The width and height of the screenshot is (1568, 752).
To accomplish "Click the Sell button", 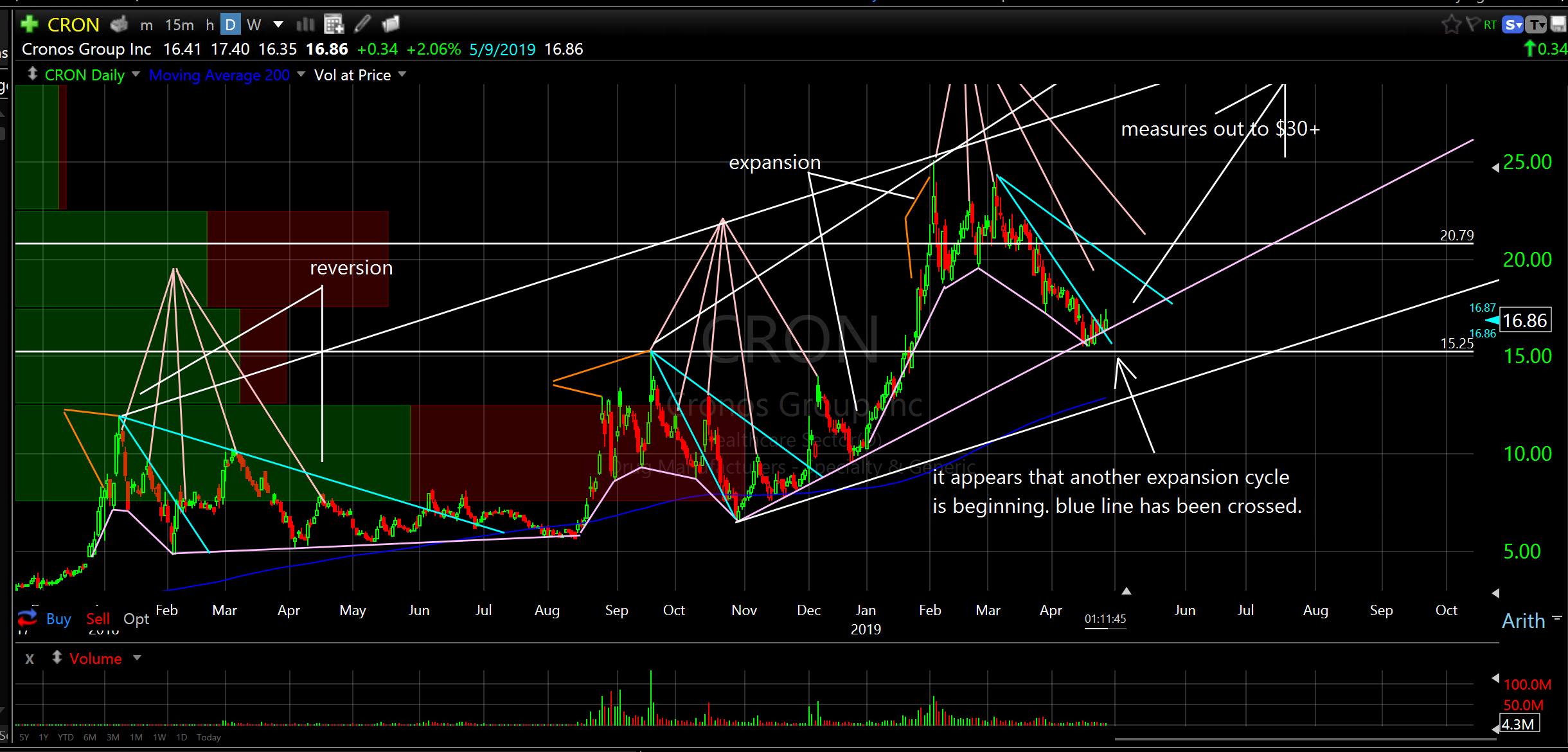I will [98, 619].
